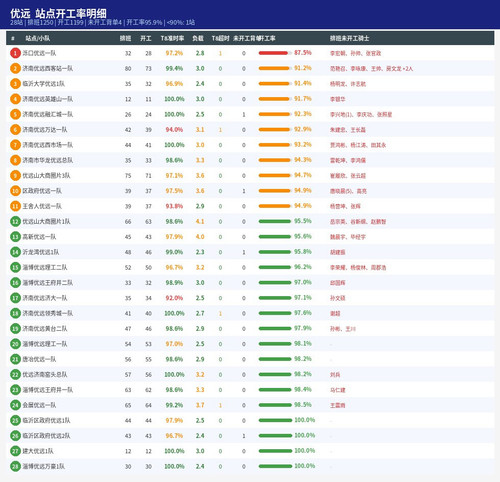Screen dimensions: 500x482
Task: Click the 4.1 load value
Action: point(200,221)
